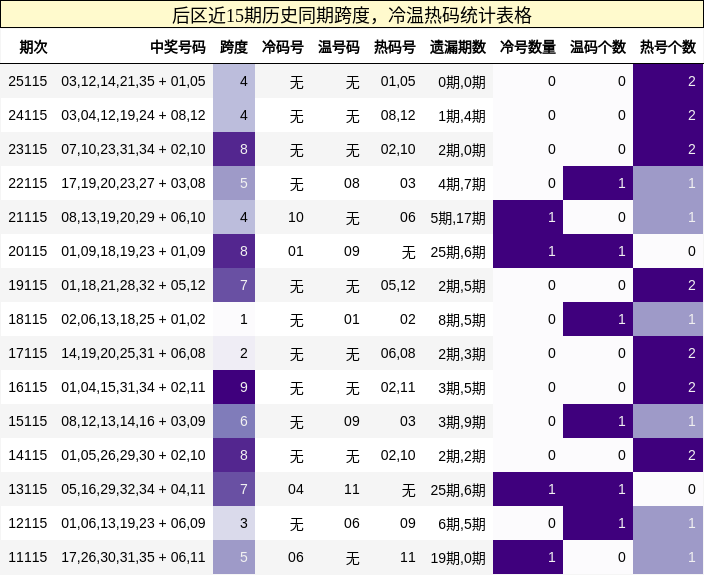Click omission value 1期,4期
Viewport: 704px width, 575px height.
tap(462, 116)
